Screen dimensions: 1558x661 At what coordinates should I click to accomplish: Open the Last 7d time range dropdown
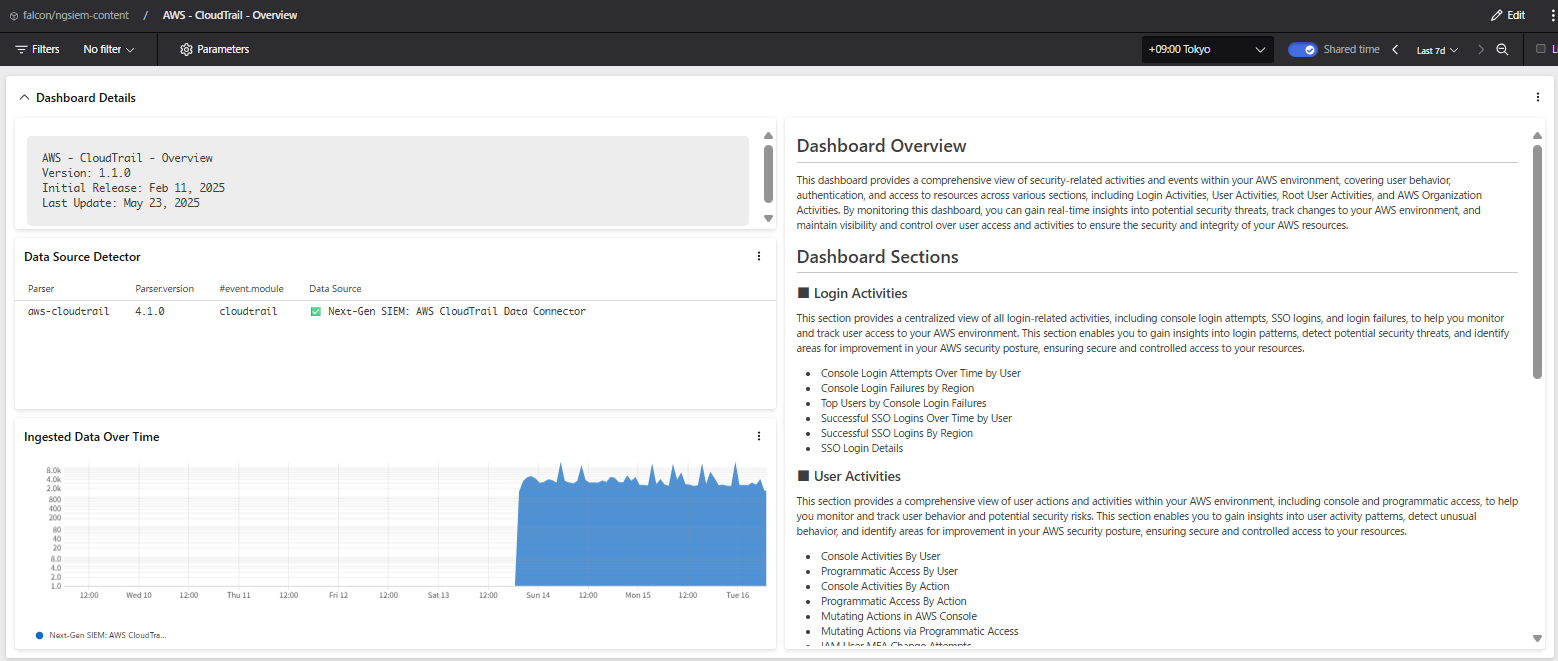(x=1437, y=50)
